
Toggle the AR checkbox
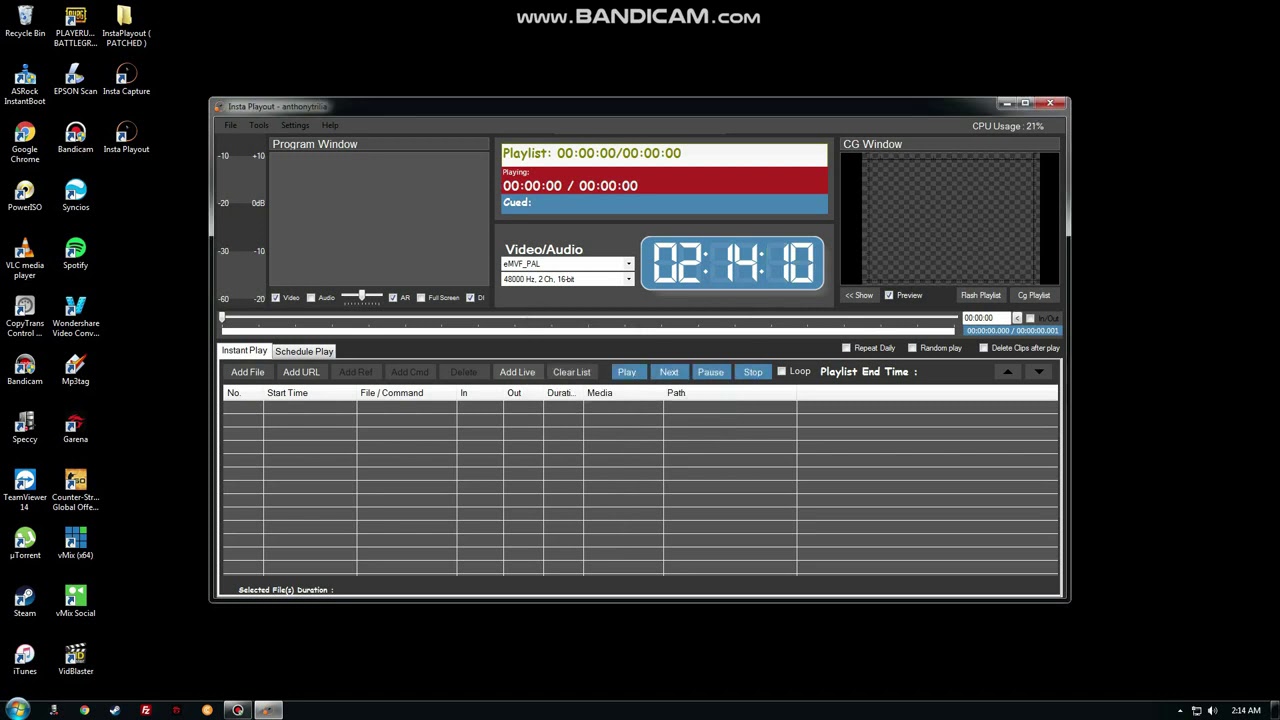pos(393,297)
